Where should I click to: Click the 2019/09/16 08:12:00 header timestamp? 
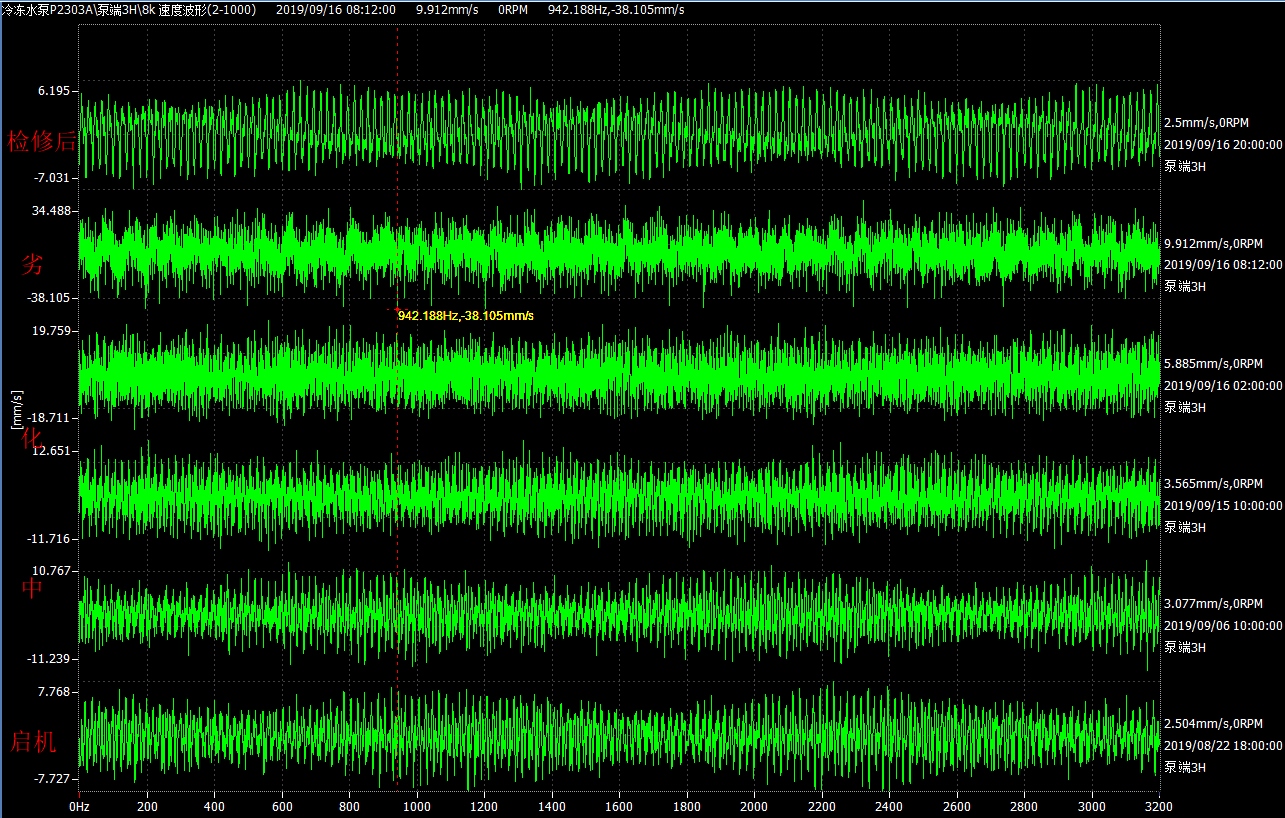tap(335, 9)
